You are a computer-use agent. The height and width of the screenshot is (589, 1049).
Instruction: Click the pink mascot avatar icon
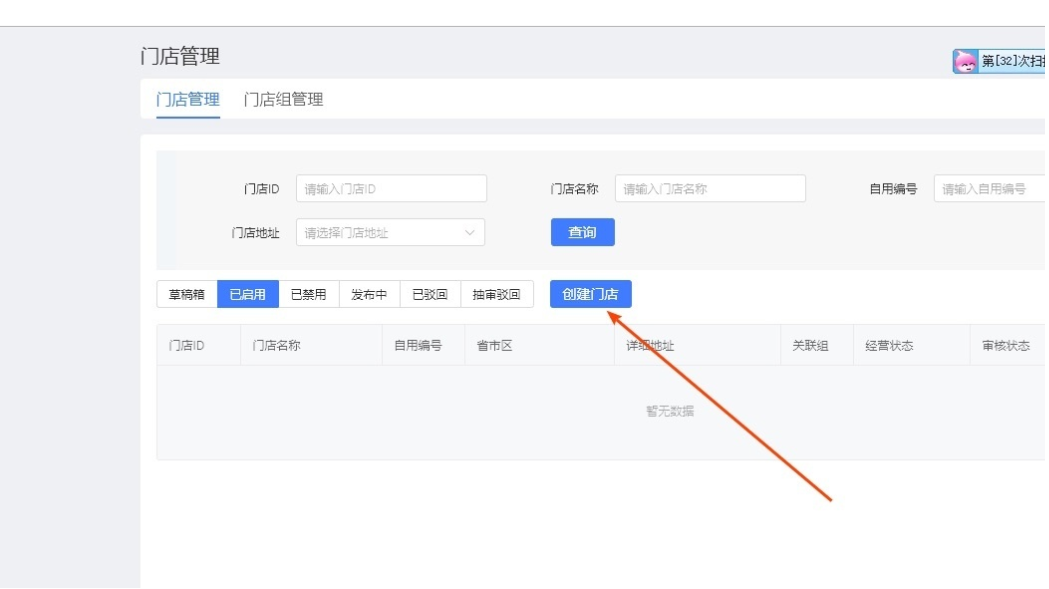(965, 62)
